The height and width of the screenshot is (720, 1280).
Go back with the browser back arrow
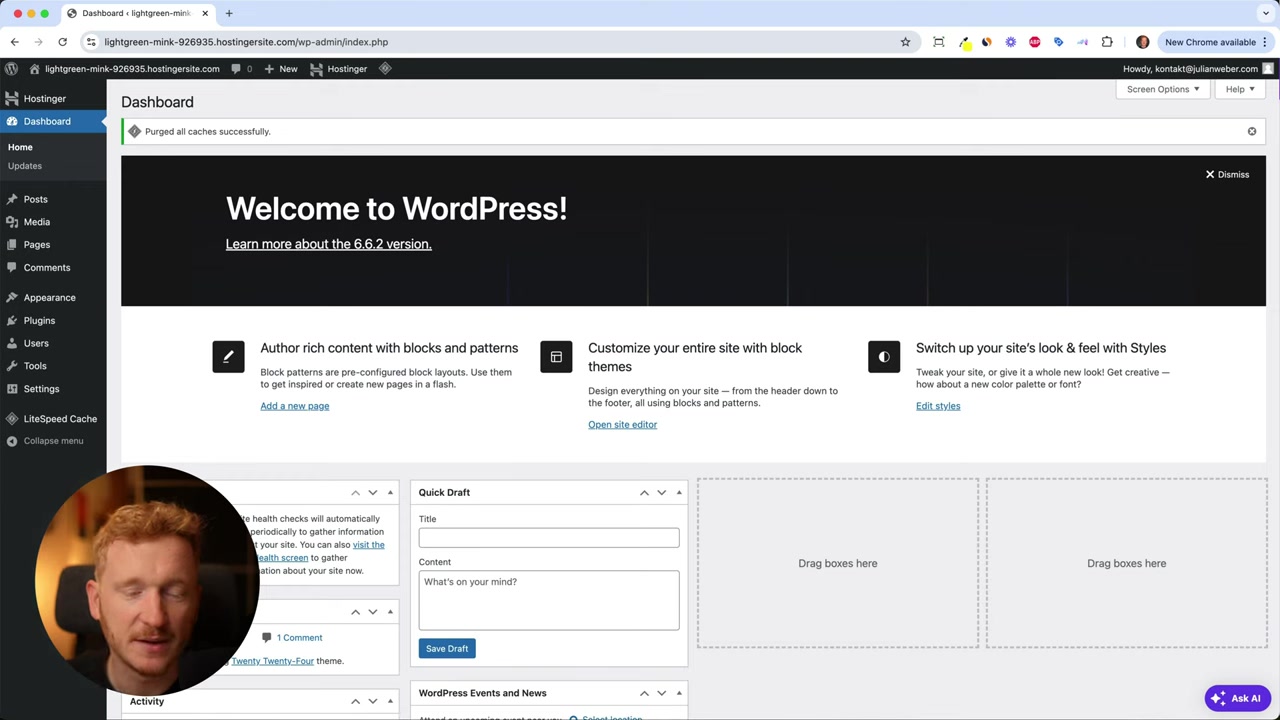tap(14, 42)
